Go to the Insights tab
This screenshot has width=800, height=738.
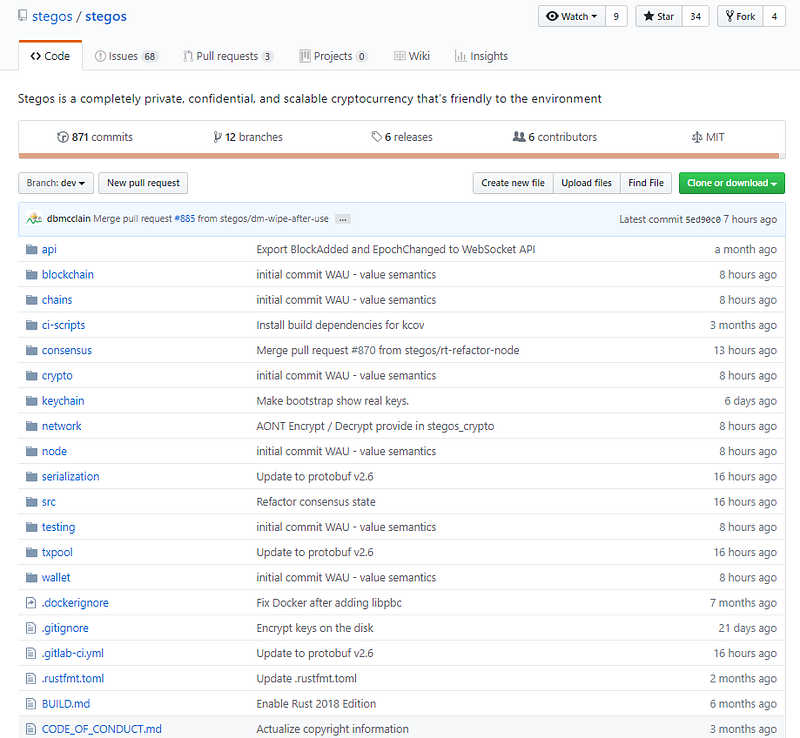(481, 56)
